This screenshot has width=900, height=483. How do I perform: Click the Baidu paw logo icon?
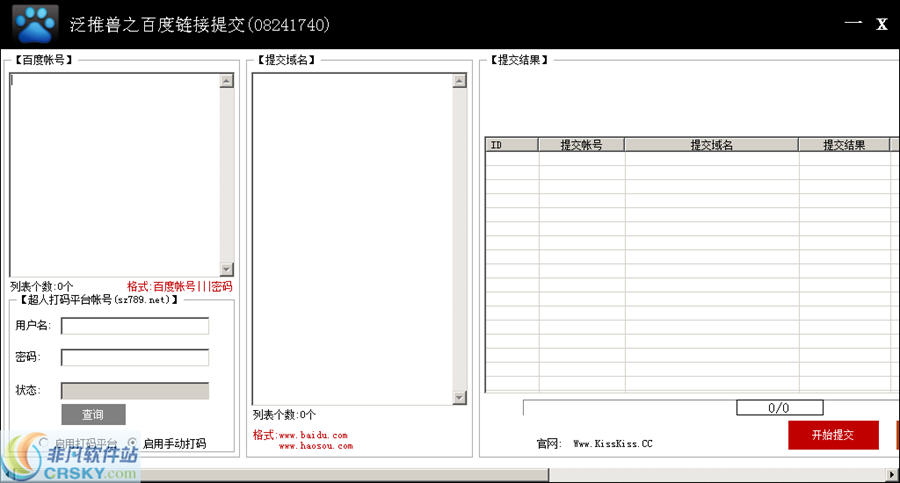coord(35,24)
